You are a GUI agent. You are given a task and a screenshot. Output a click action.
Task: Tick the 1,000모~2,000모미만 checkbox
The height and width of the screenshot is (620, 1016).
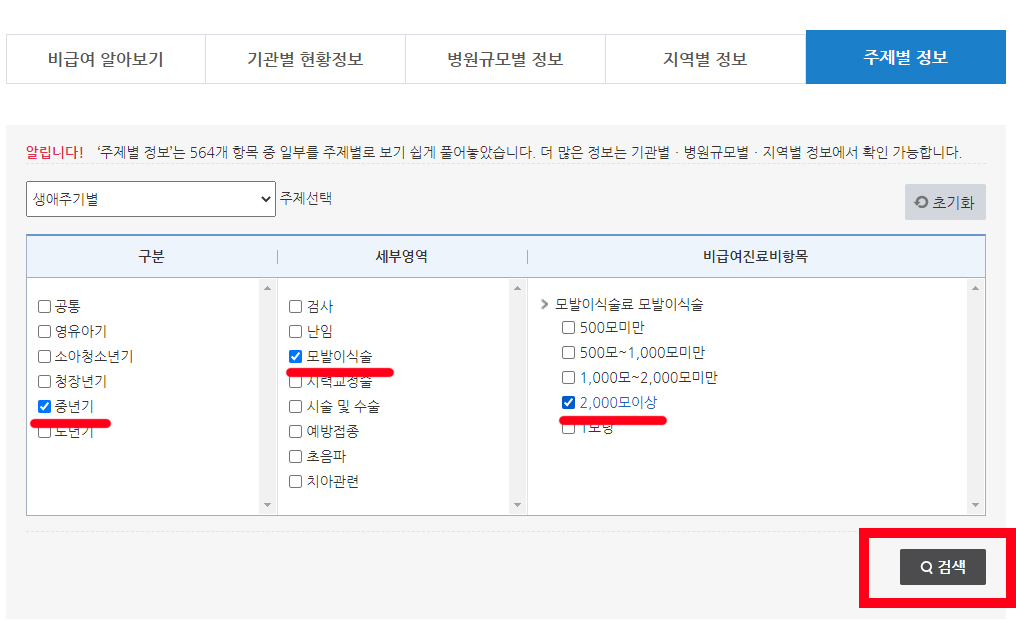(x=568, y=378)
